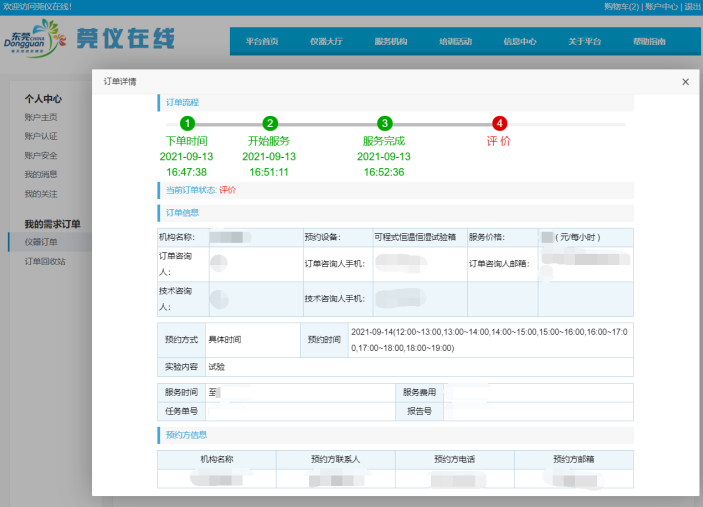Open 购物车(2) shopping cart
Screen dimensions: 703x507
pyautogui.click(x=621, y=7)
